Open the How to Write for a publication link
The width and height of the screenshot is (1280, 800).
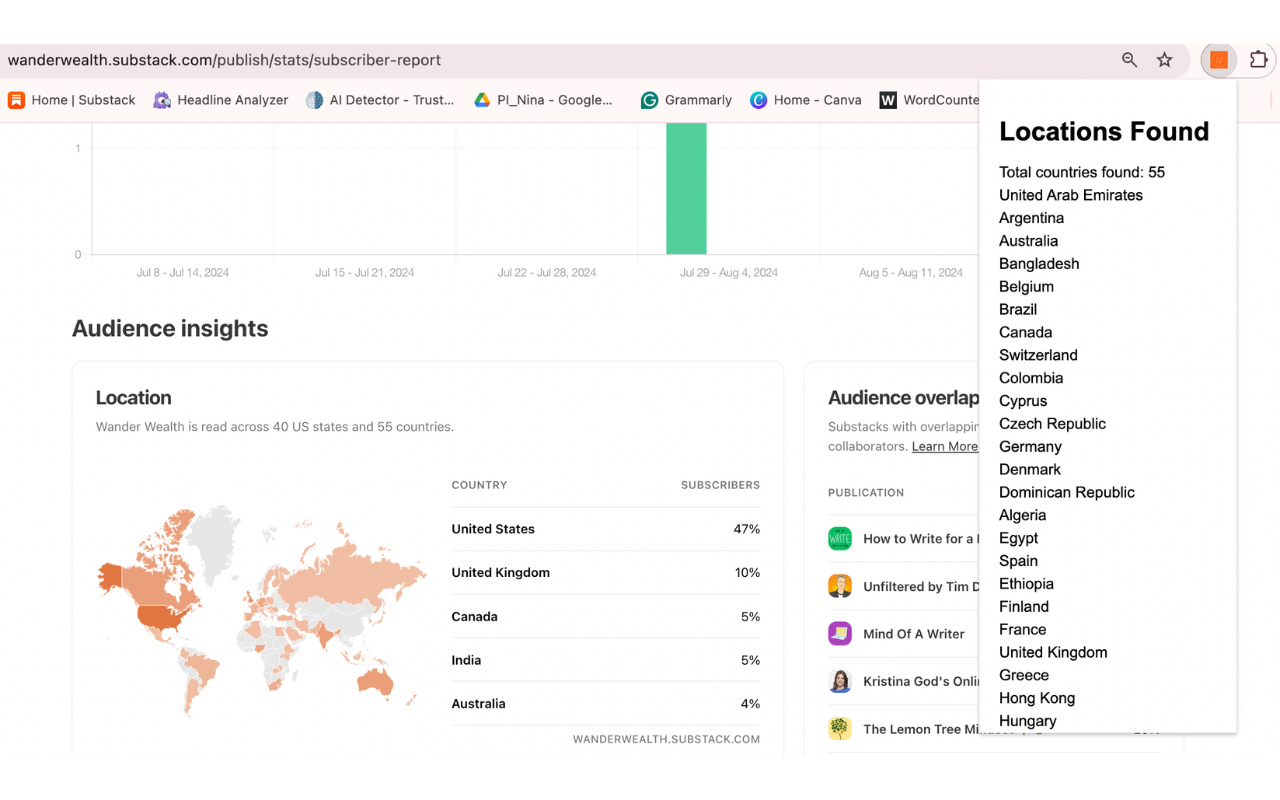[x=920, y=538]
